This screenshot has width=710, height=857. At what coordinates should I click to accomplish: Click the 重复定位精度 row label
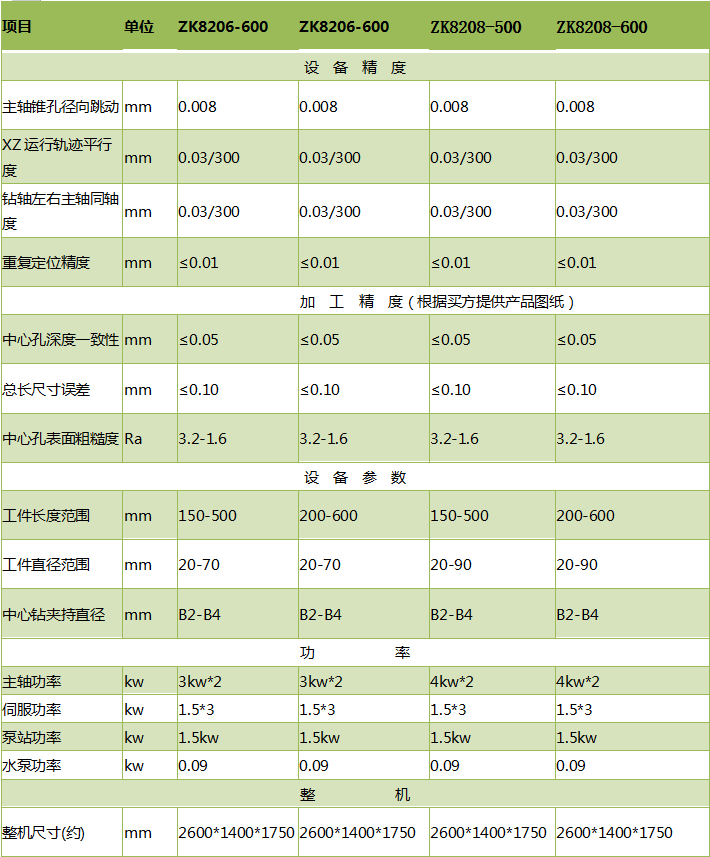pos(46,263)
